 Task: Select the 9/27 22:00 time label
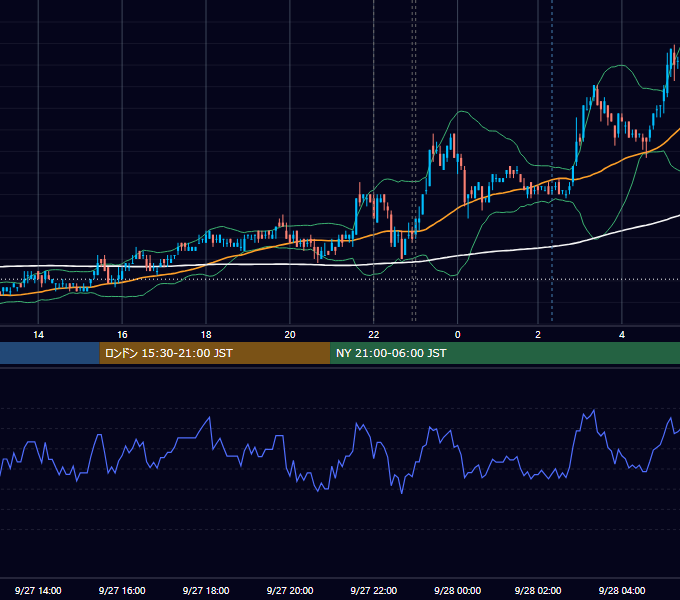click(x=373, y=590)
